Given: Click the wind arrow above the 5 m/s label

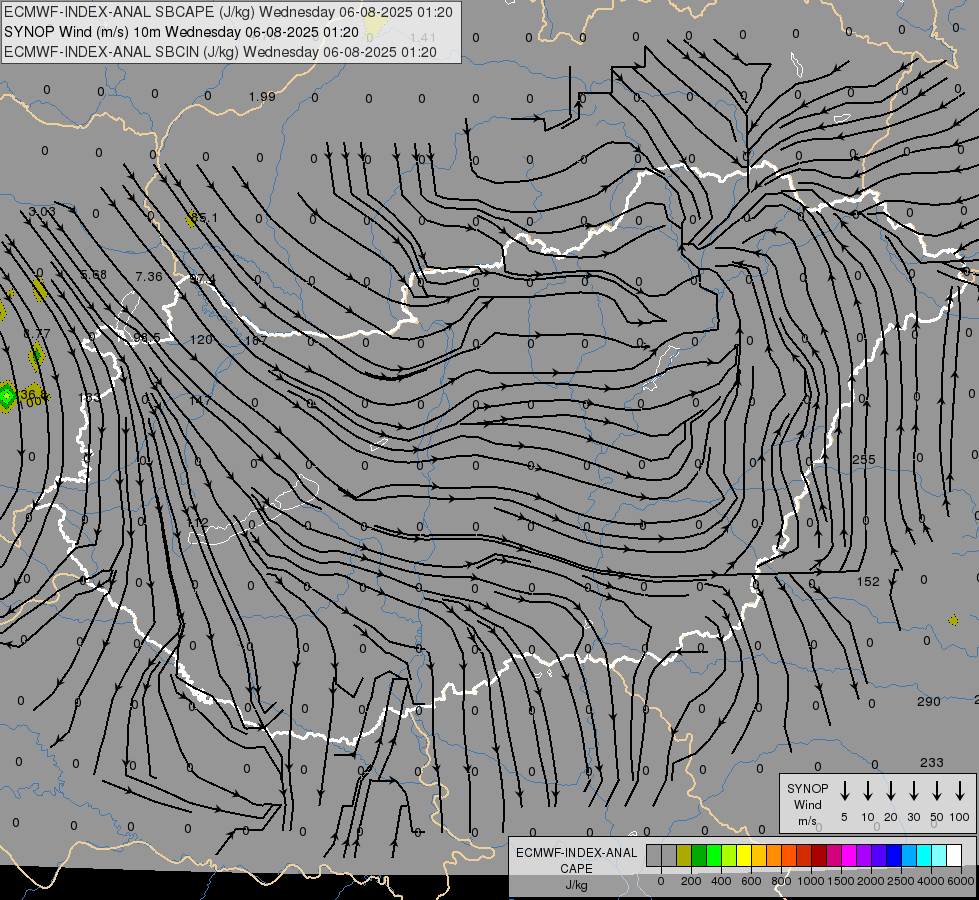Looking at the screenshot, I should [x=844, y=791].
